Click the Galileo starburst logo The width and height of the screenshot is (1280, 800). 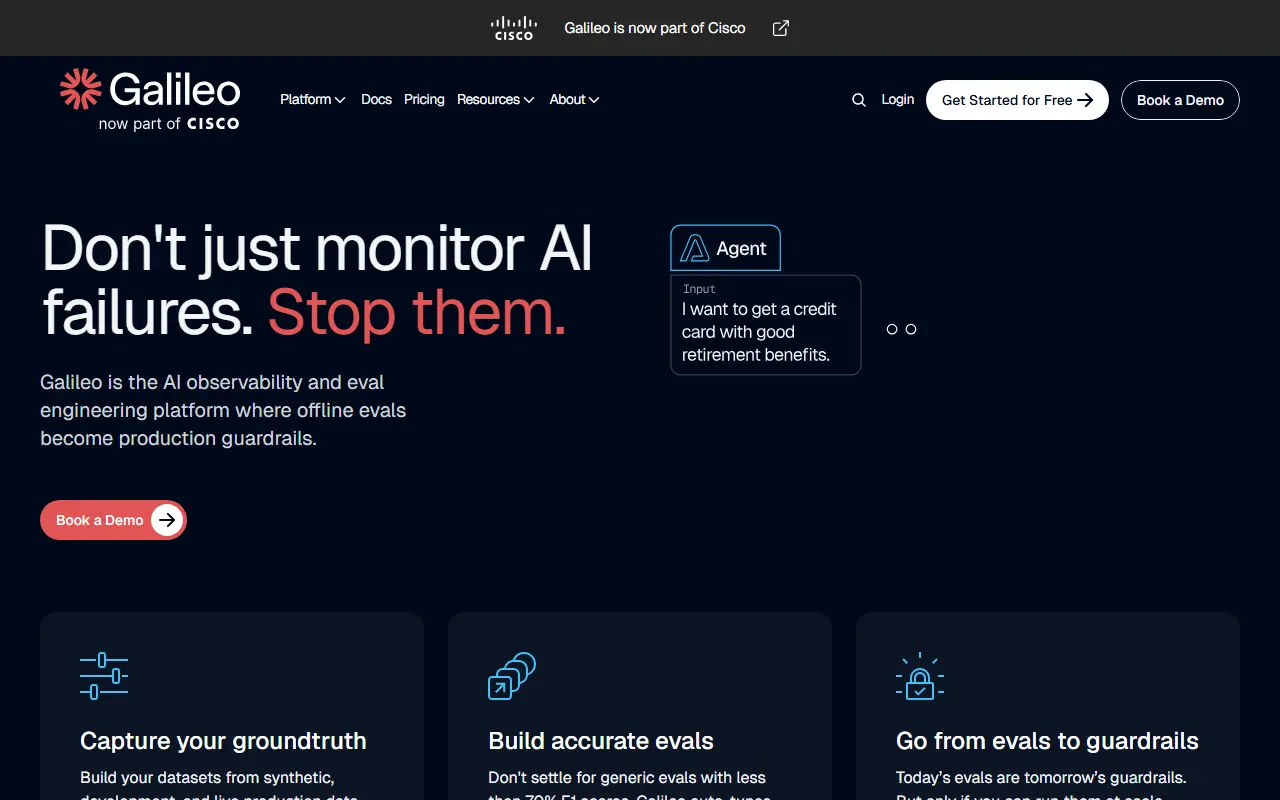(x=81, y=89)
